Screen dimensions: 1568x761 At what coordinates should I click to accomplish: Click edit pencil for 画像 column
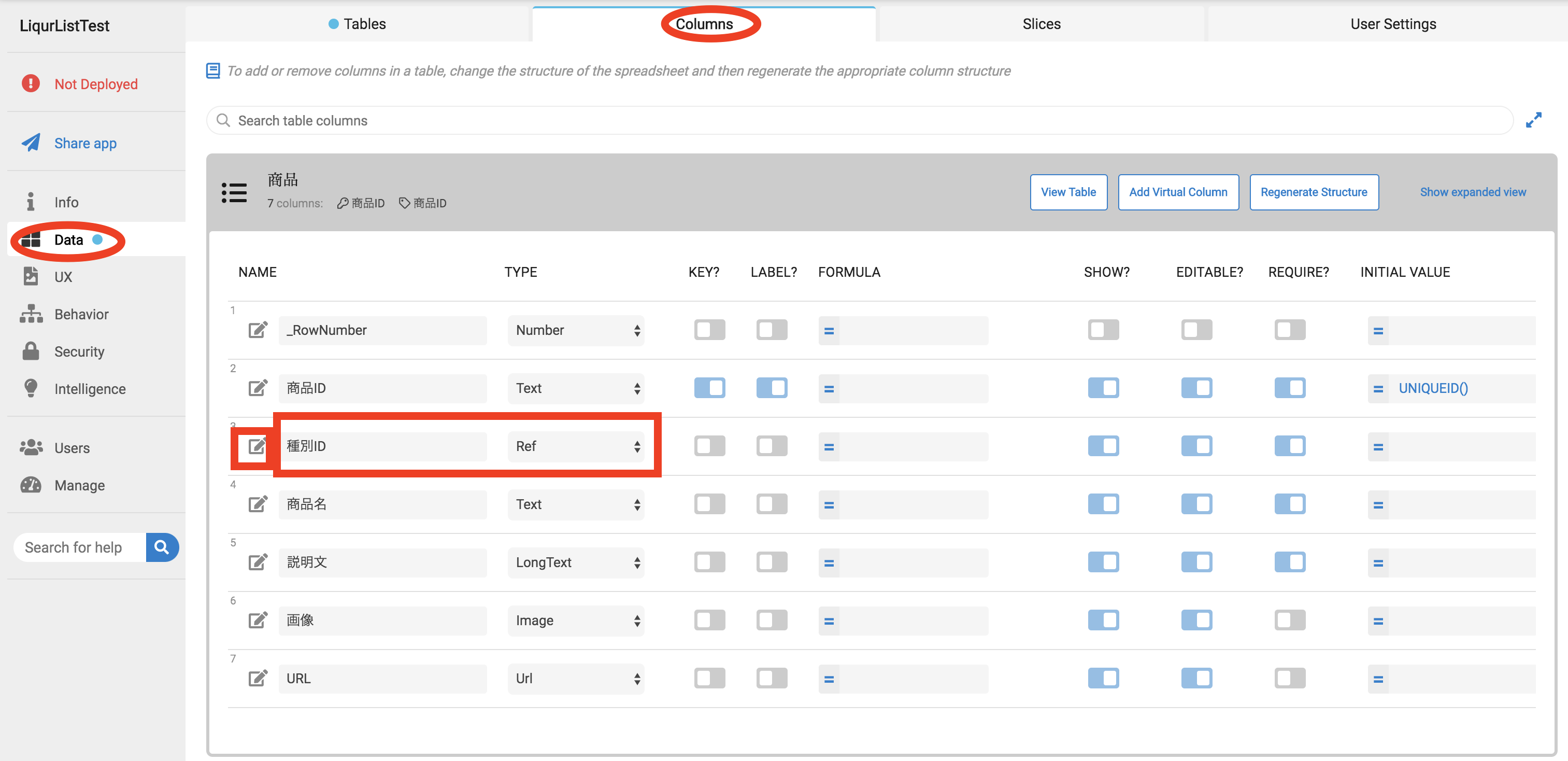(x=257, y=621)
